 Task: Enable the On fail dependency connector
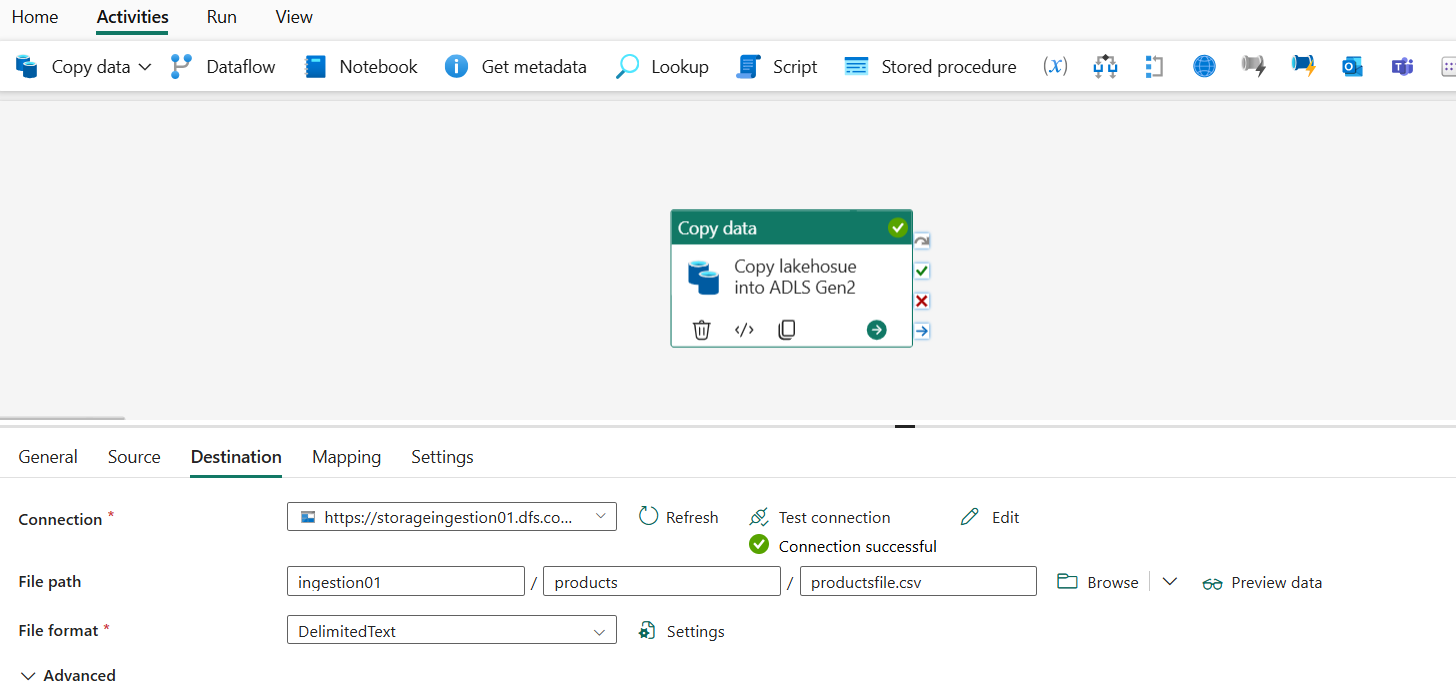pos(921,300)
